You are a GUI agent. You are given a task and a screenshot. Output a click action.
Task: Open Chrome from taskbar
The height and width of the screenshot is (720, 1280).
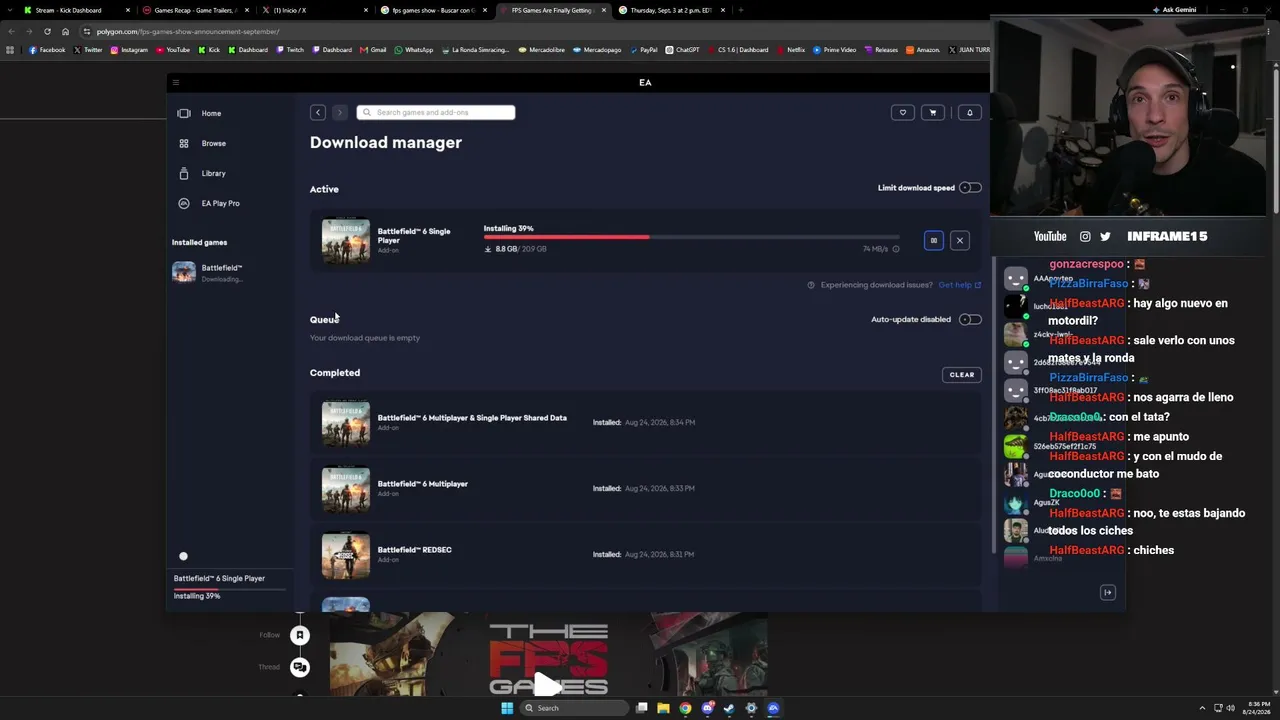click(x=685, y=708)
